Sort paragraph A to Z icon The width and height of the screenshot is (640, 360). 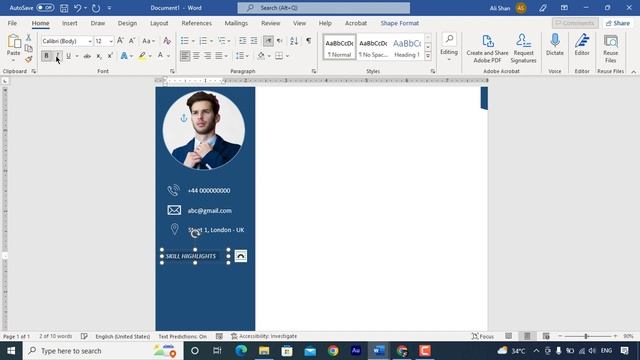tap(294, 41)
